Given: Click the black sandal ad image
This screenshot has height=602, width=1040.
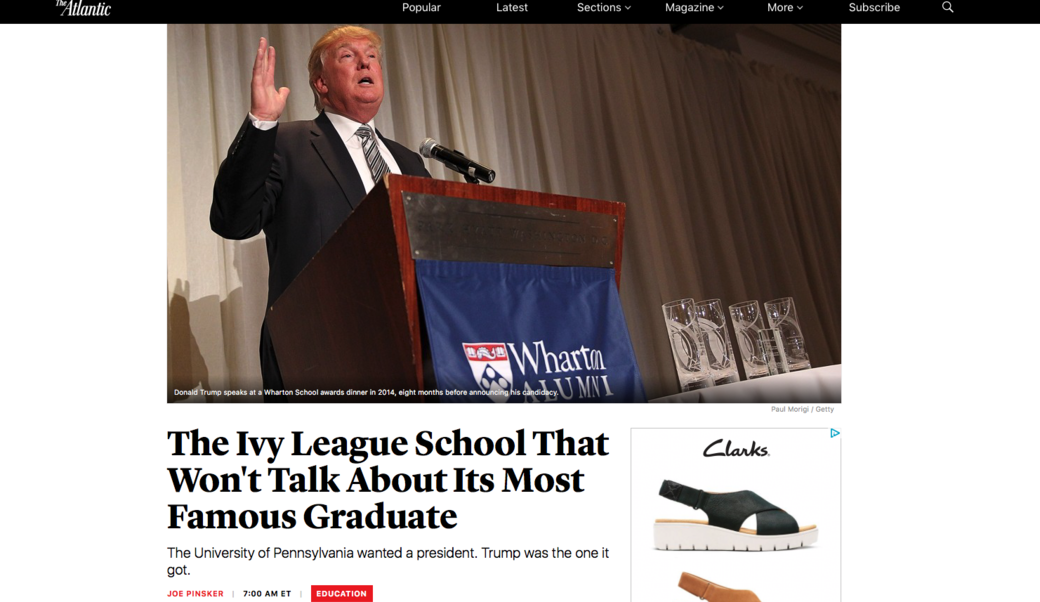Looking at the screenshot, I should pos(736,516).
